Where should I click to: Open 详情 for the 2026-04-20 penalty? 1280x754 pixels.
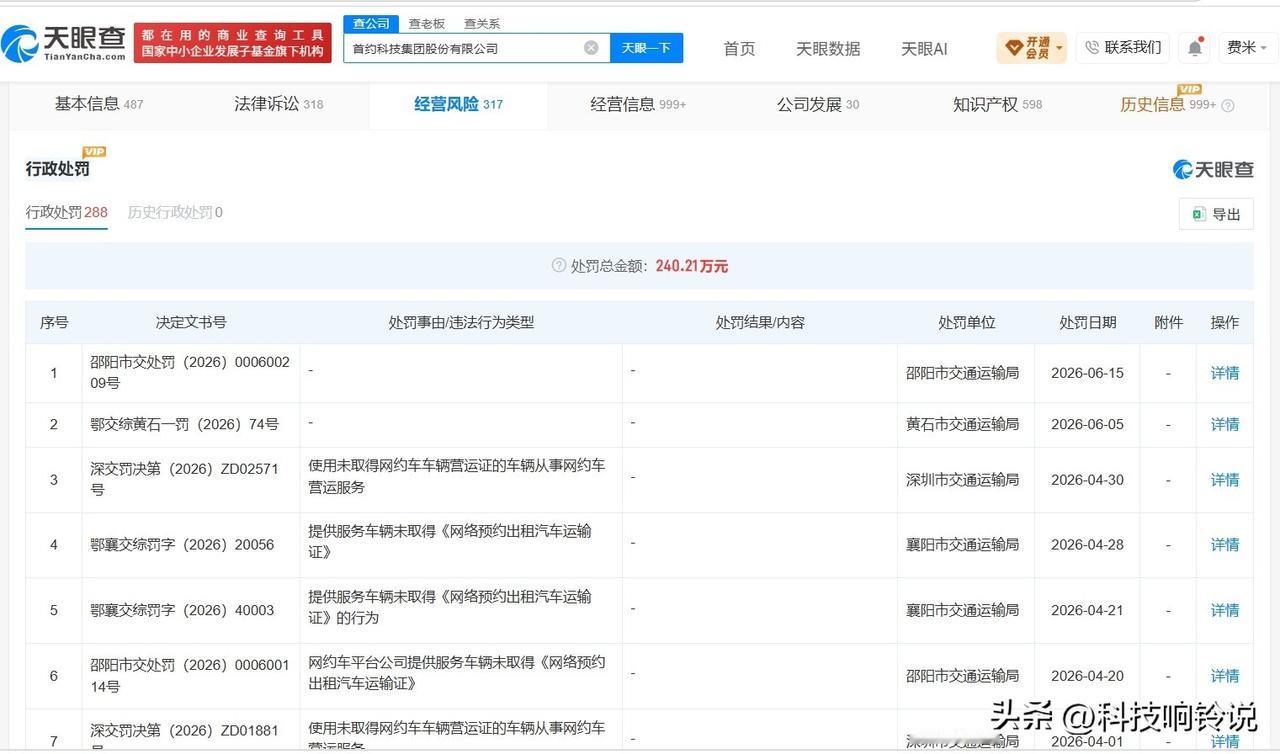tap(1225, 676)
